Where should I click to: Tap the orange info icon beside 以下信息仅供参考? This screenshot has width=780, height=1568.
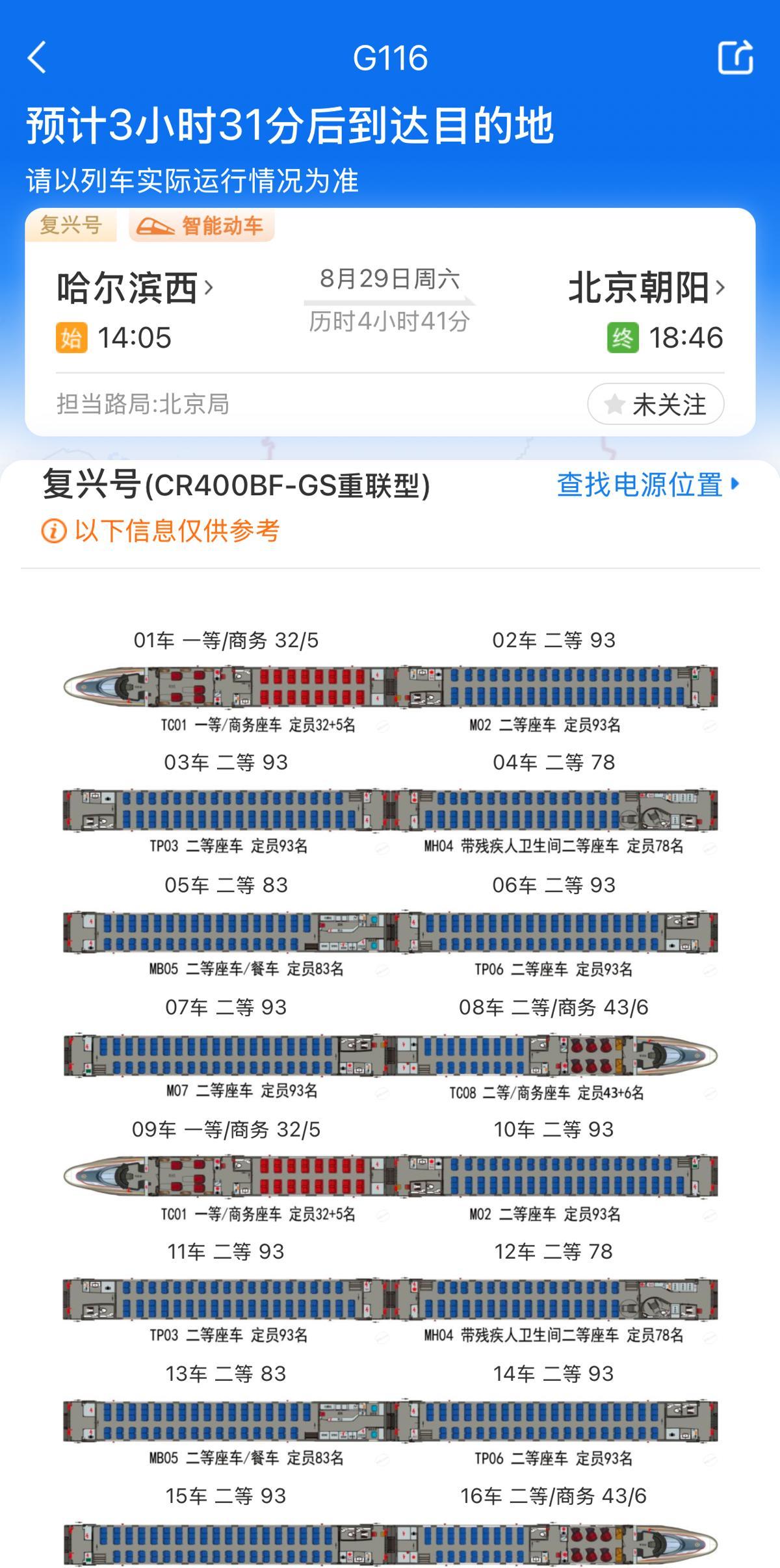[54, 531]
